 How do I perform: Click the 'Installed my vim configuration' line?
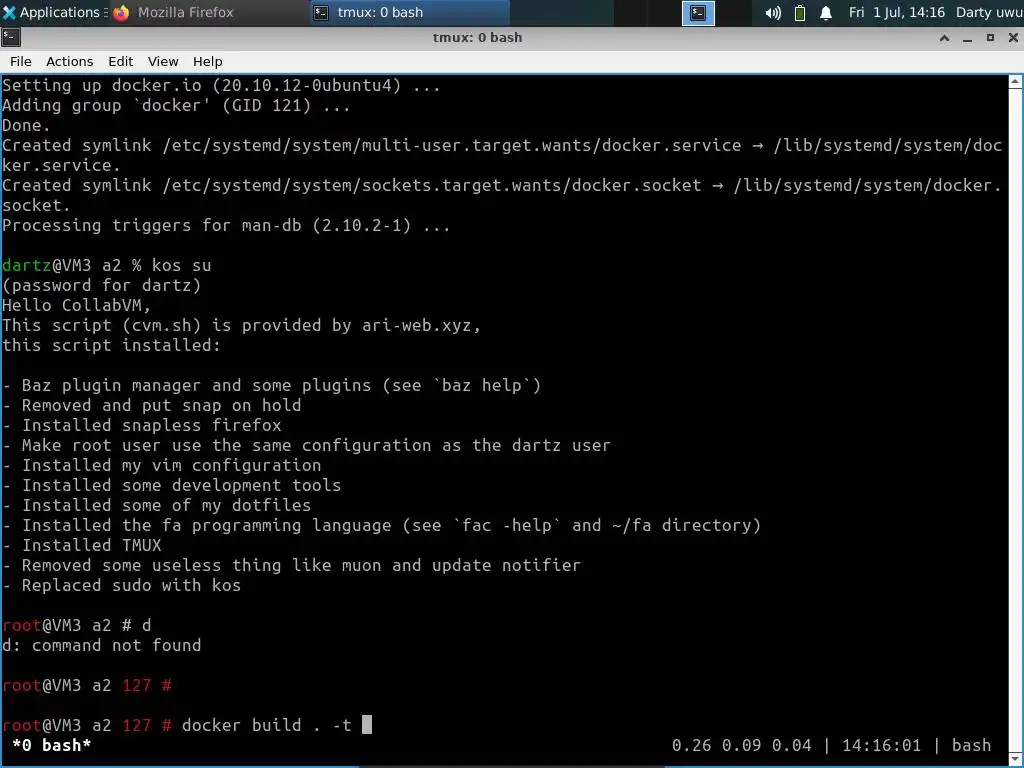[162, 465]
